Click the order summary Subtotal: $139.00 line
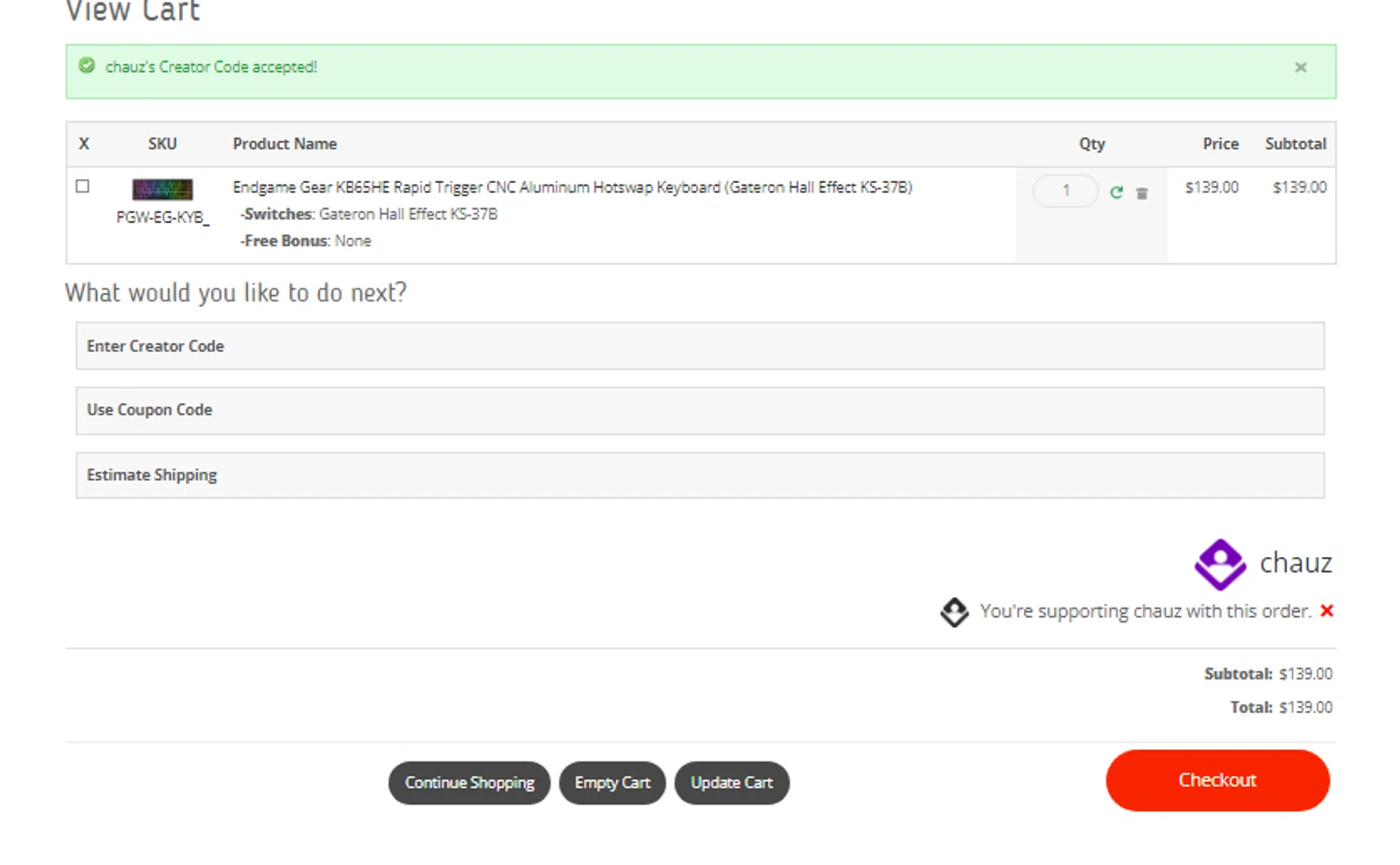1400x865 pixels. [x=1268, y=674]
